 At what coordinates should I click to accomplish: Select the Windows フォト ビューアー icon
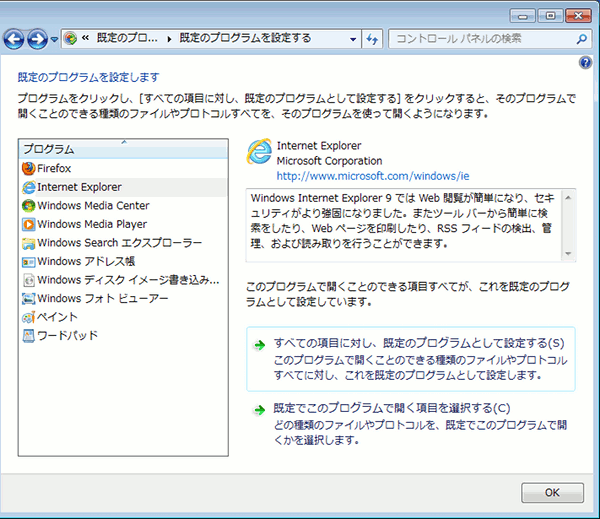28,299
